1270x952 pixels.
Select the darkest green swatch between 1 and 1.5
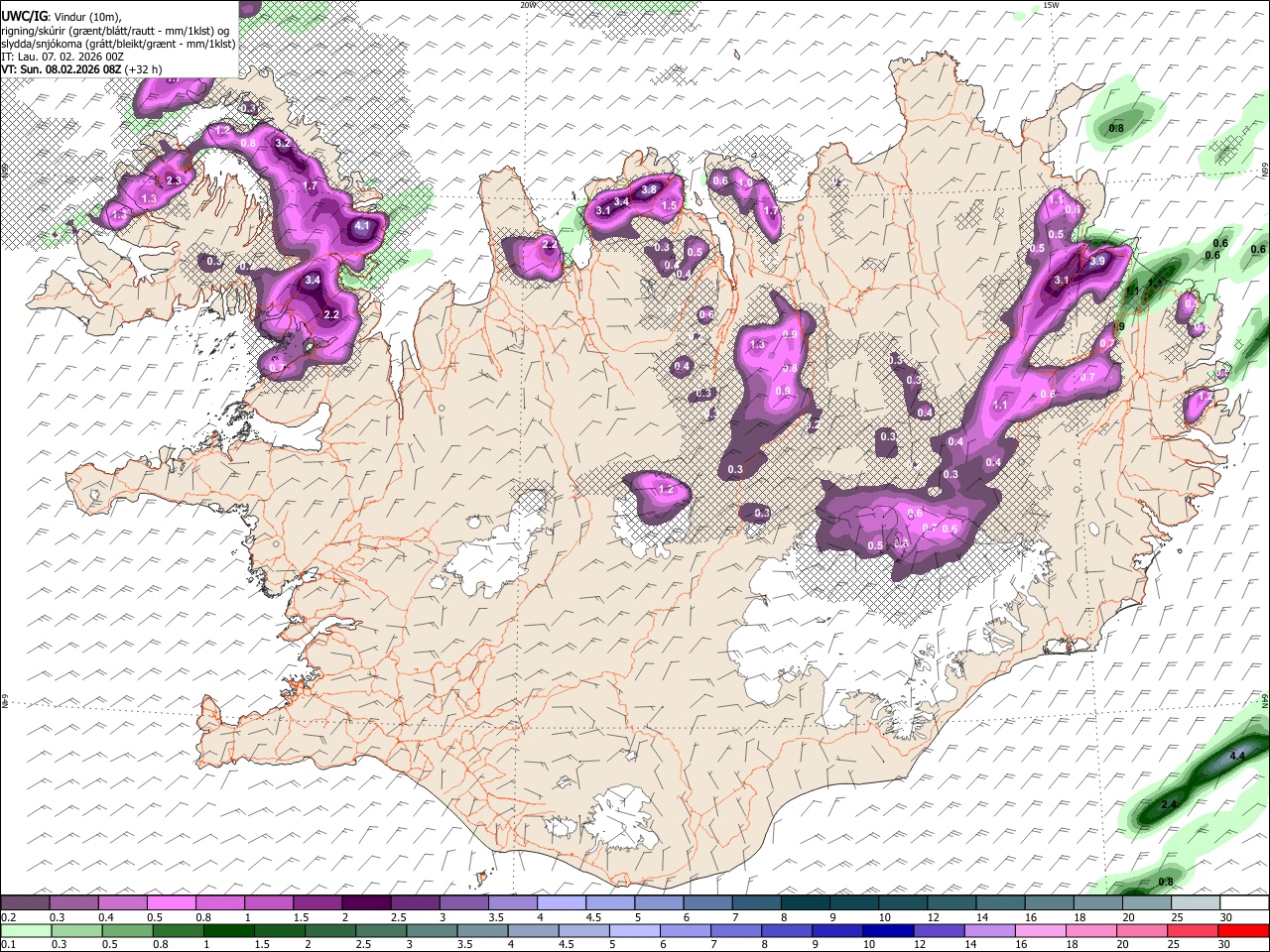pos(228,930)
